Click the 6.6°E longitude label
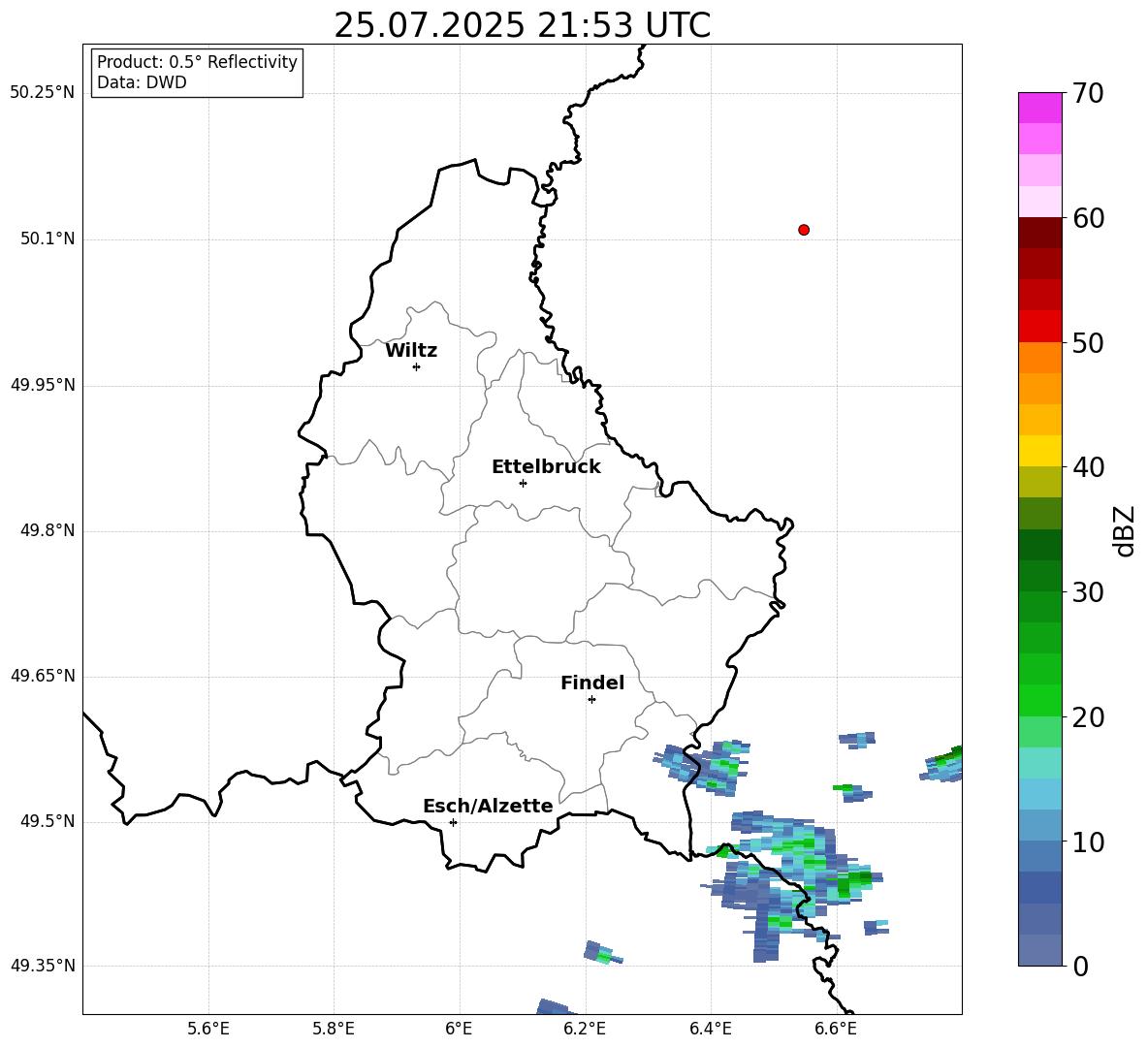 tap(836, 1029)
